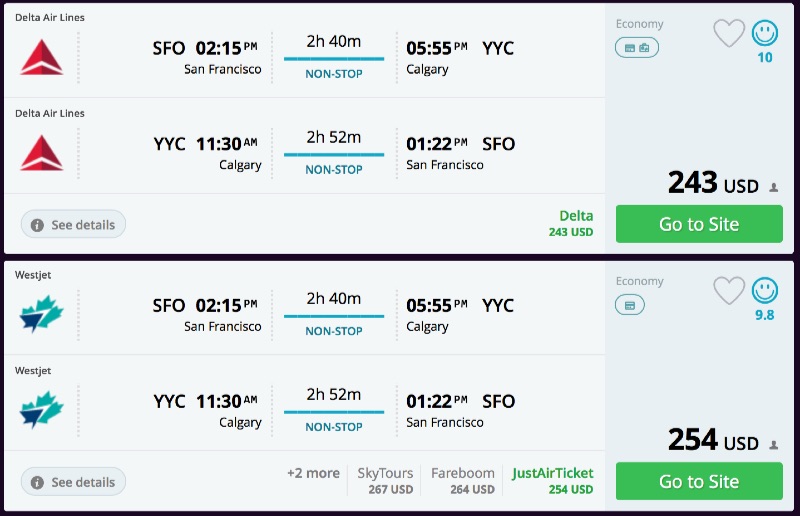Click Delta logo on SFO to YYC flight
Viewport: 800px width, 516px height.
(41, 59)
